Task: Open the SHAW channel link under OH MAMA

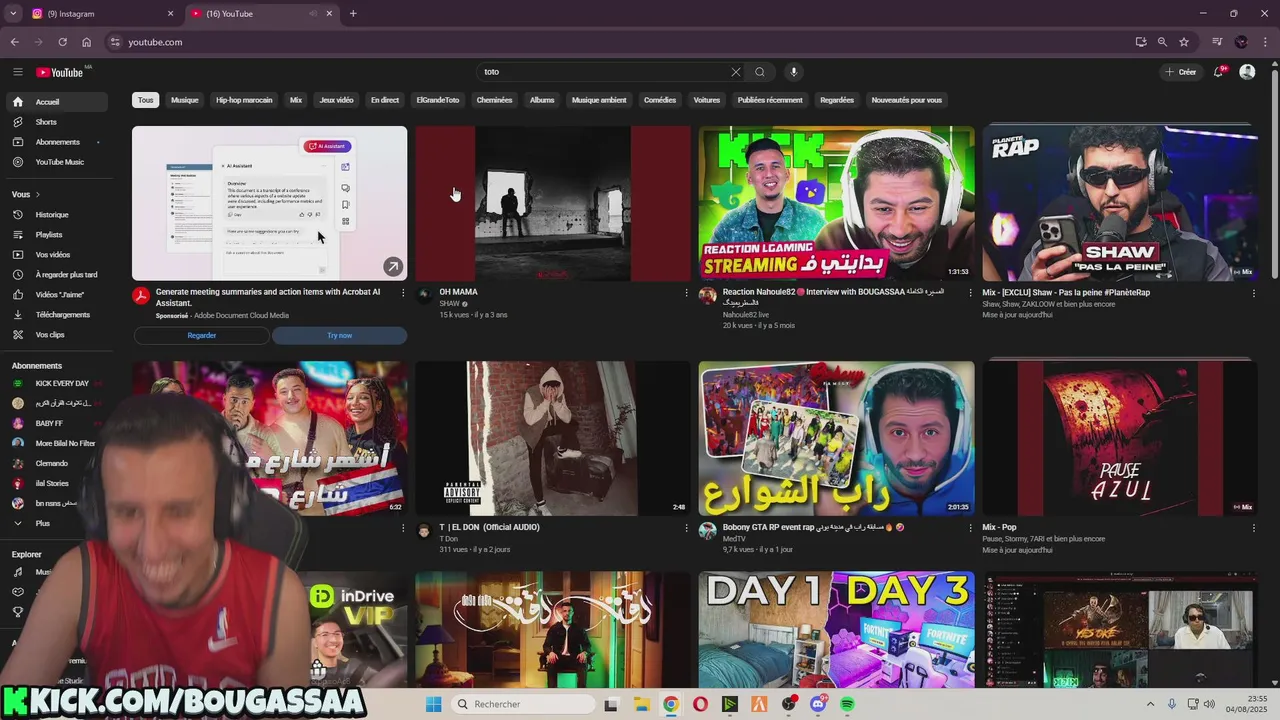Action: point(449,303)
